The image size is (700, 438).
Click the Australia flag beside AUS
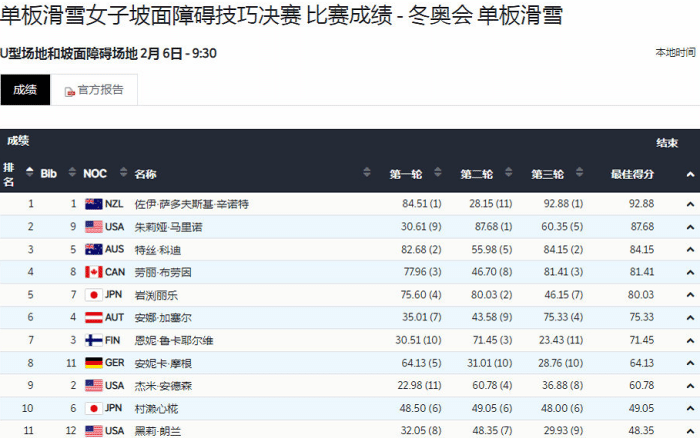pyautogui.click(x=93, y=249)
